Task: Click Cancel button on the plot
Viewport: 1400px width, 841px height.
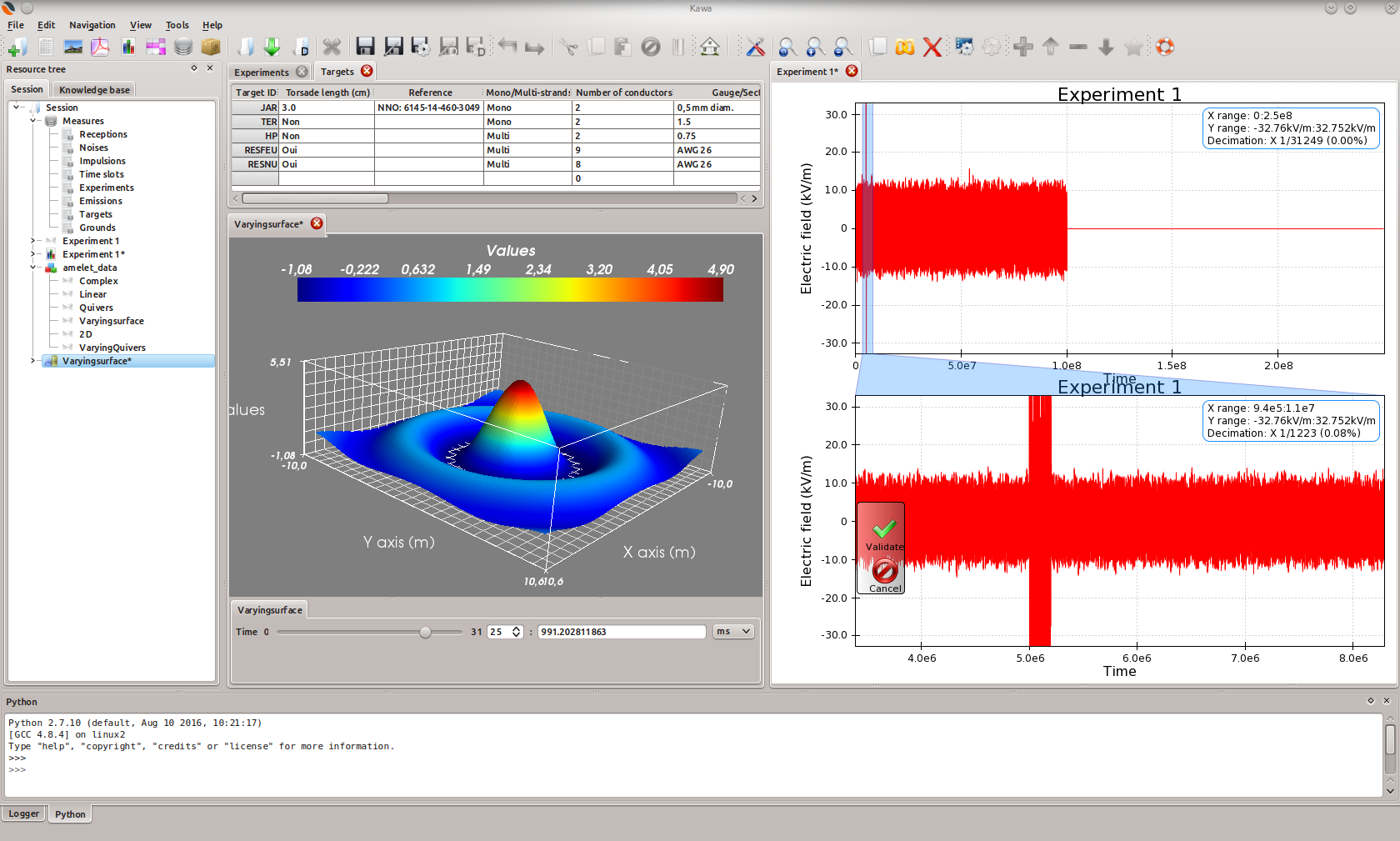Action: [884, 575]
